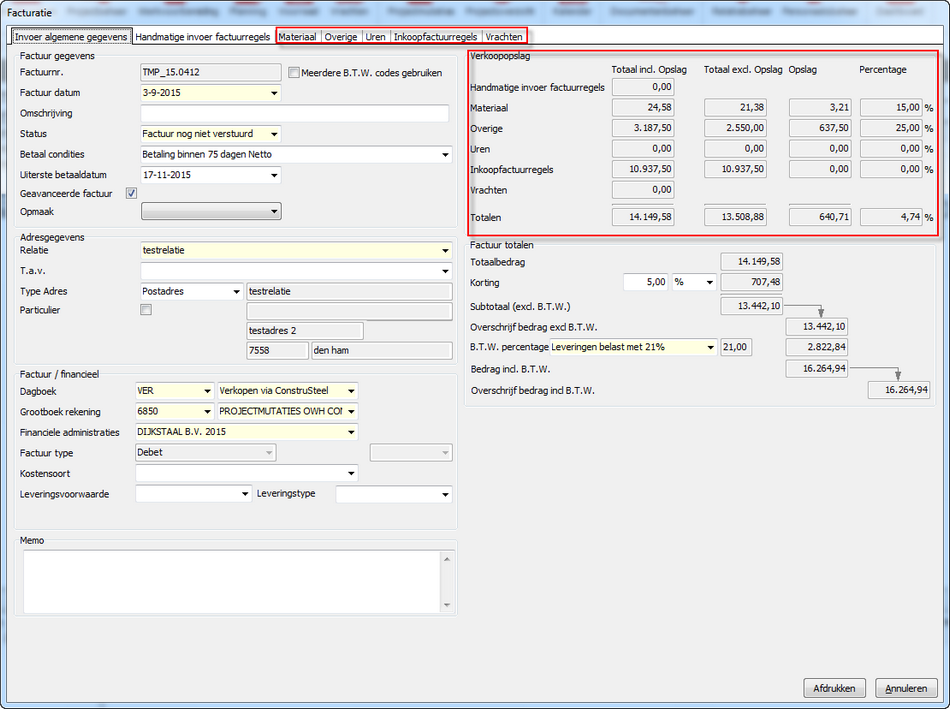The image size is (950, 709).
Task: Expand the Leveringsvoorwaarde dropdown
Action: click(x=245, y=494)
